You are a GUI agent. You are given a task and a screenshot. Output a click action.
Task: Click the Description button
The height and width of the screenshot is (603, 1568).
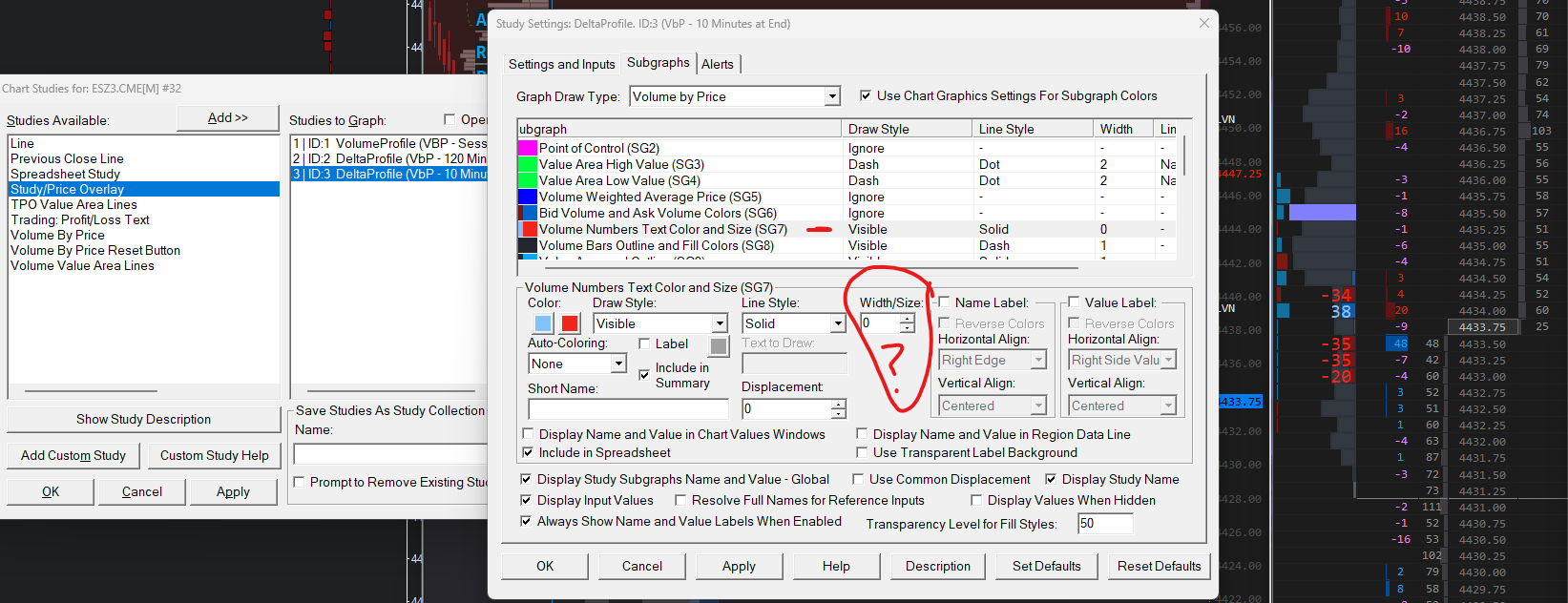tap(938, 566)
